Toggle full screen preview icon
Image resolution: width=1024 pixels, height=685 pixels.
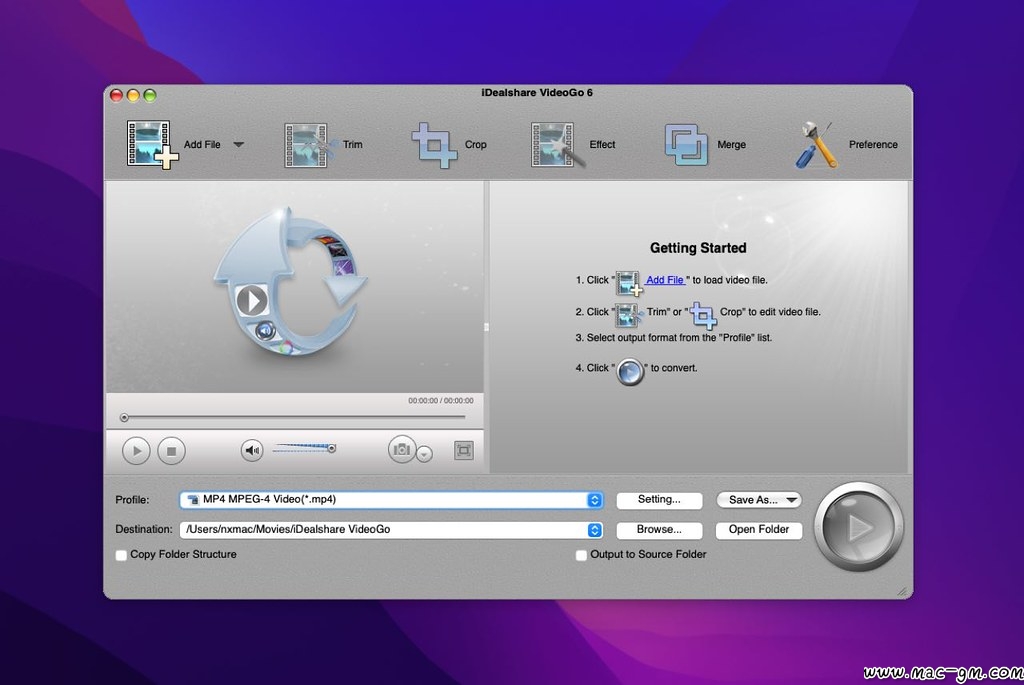tap(464, 450)
